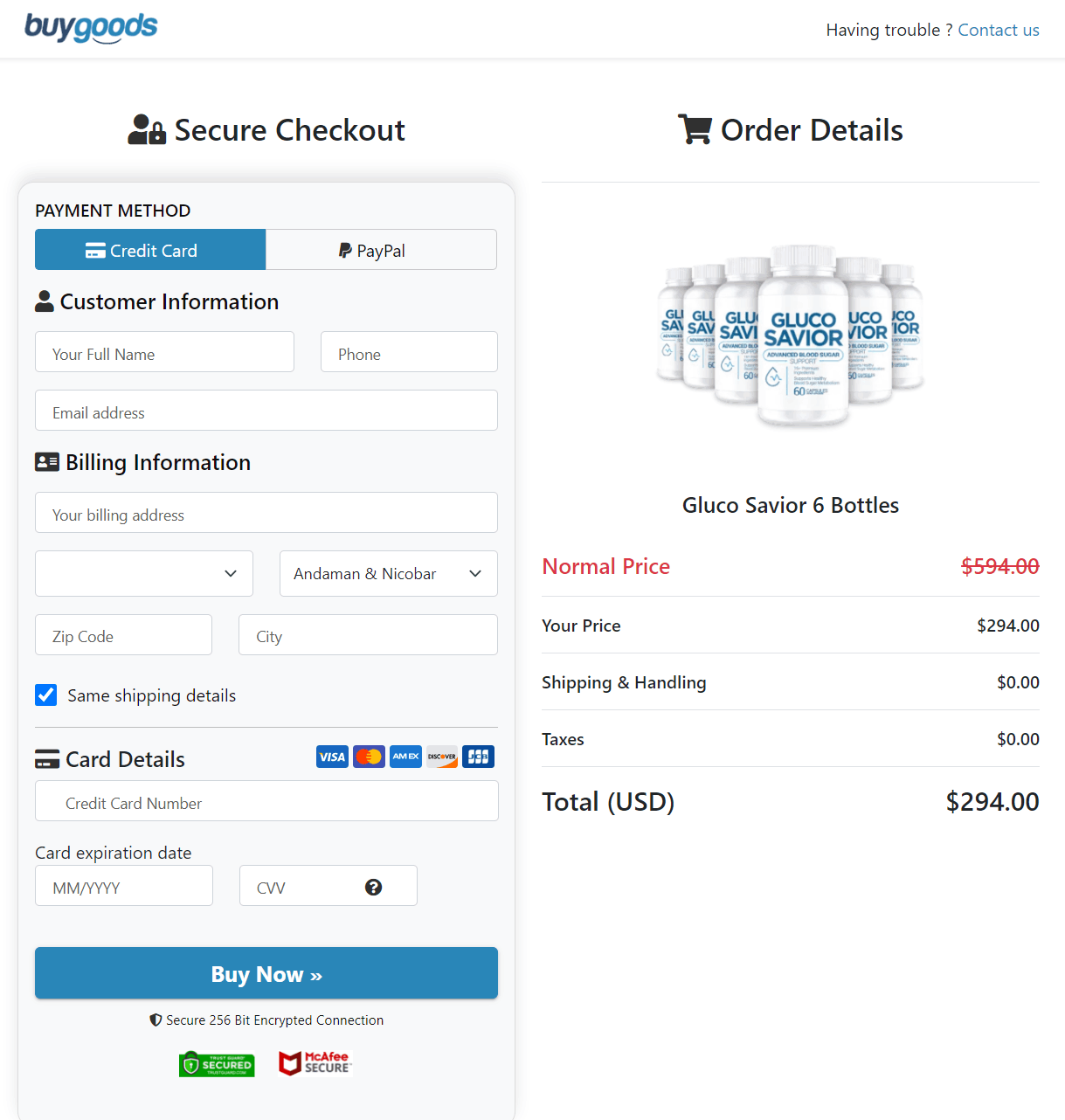Click the Trust Guard Secured seal
The width and height of the screenshot is (1065, 1120).
[x=217, y=1064]
